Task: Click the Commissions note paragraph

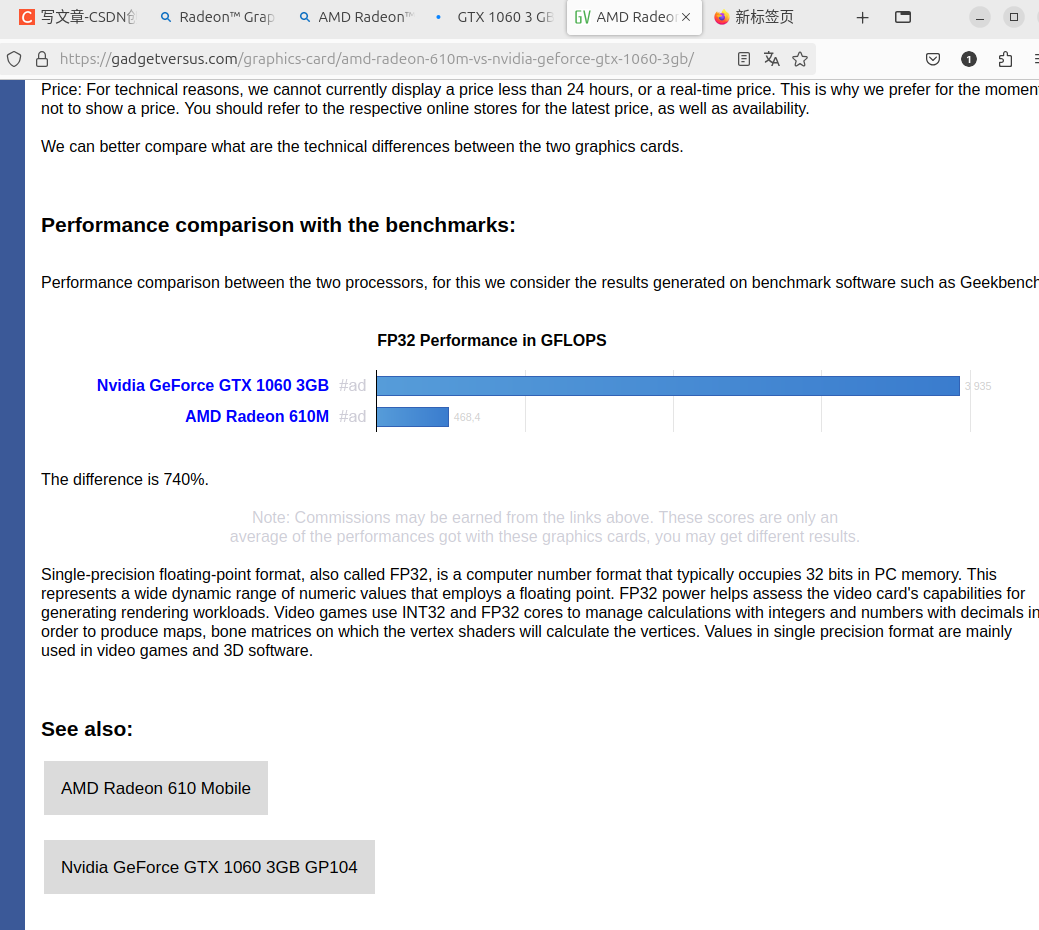Action: (545, 527)
